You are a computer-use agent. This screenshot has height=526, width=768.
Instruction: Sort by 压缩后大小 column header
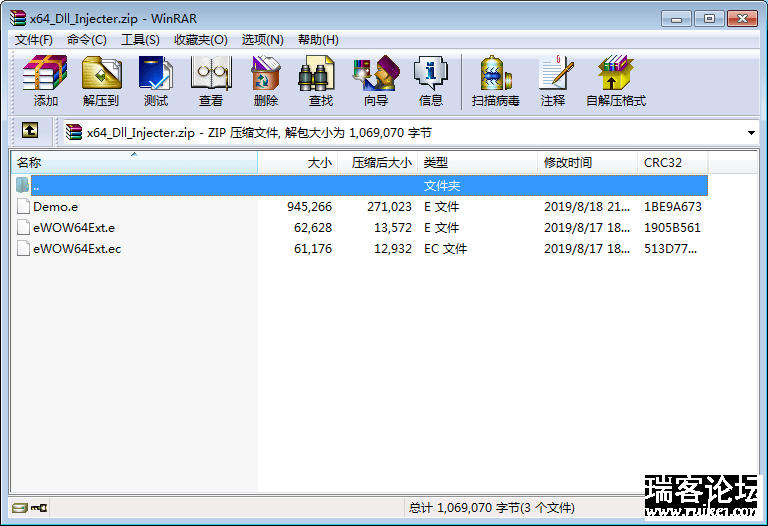pos(378,163)
